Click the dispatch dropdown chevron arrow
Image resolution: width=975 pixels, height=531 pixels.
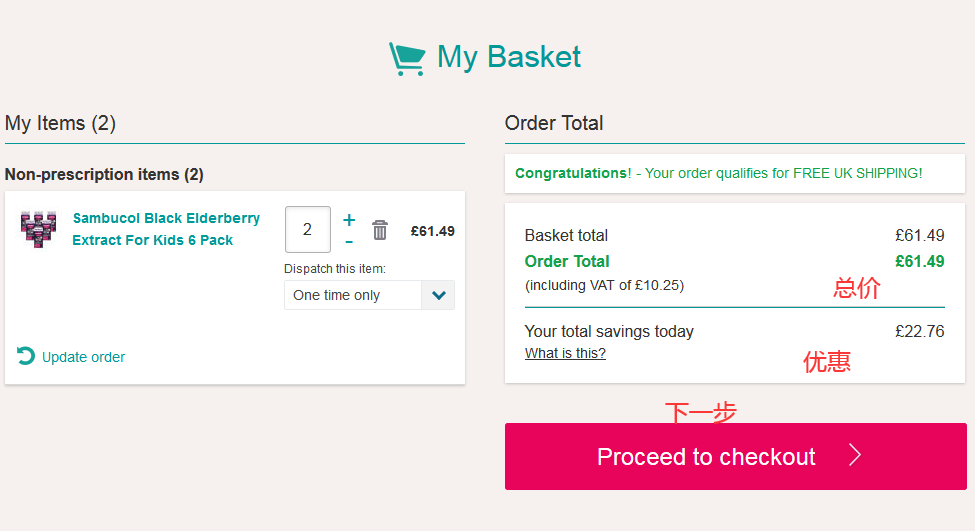(438, 295)
